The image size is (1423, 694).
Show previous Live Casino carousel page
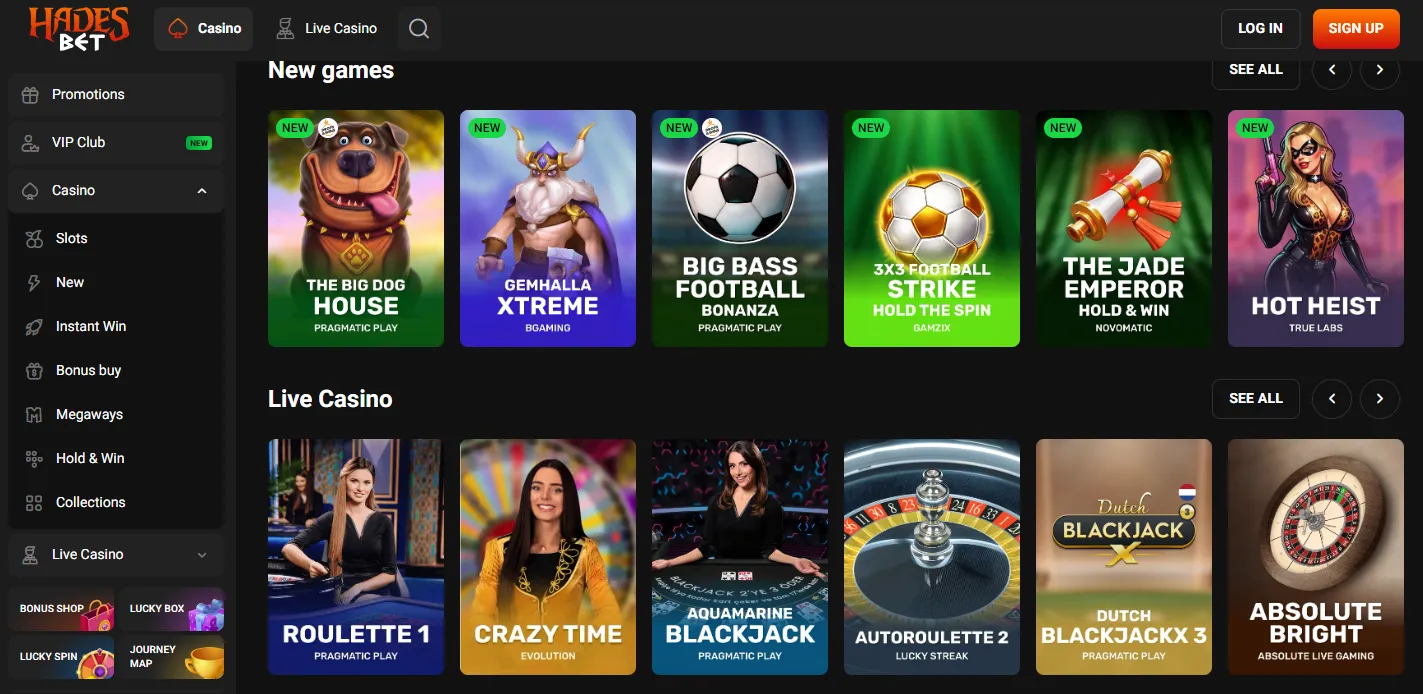[x=1332, y=398]
